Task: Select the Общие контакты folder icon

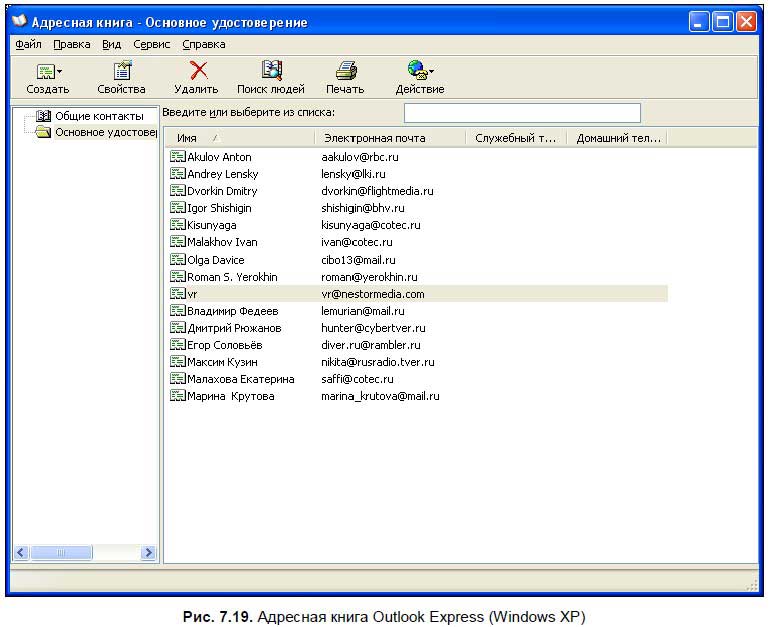Action: click(x=43, y=116)
